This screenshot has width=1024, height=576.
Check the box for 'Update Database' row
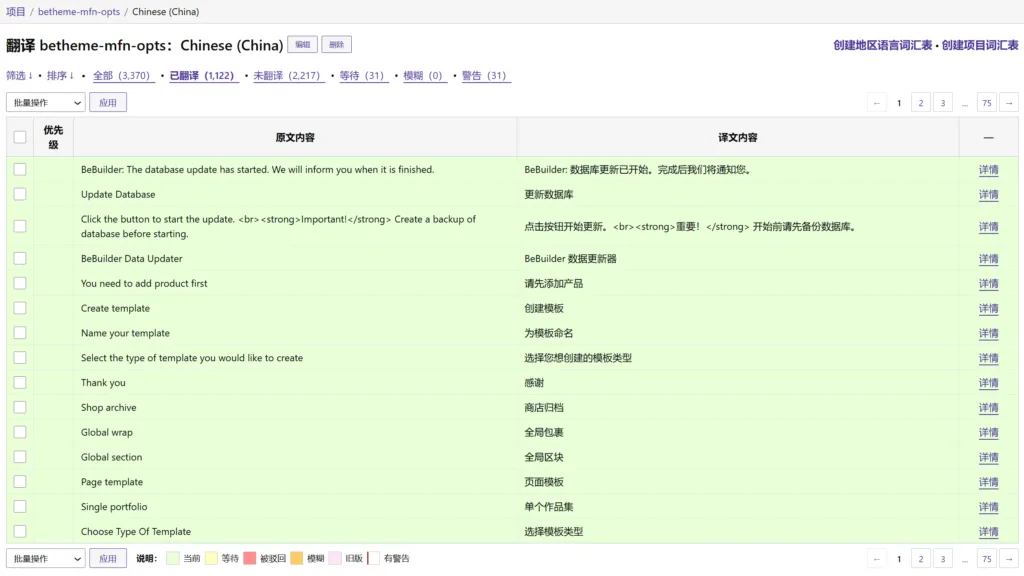[20, 194]
